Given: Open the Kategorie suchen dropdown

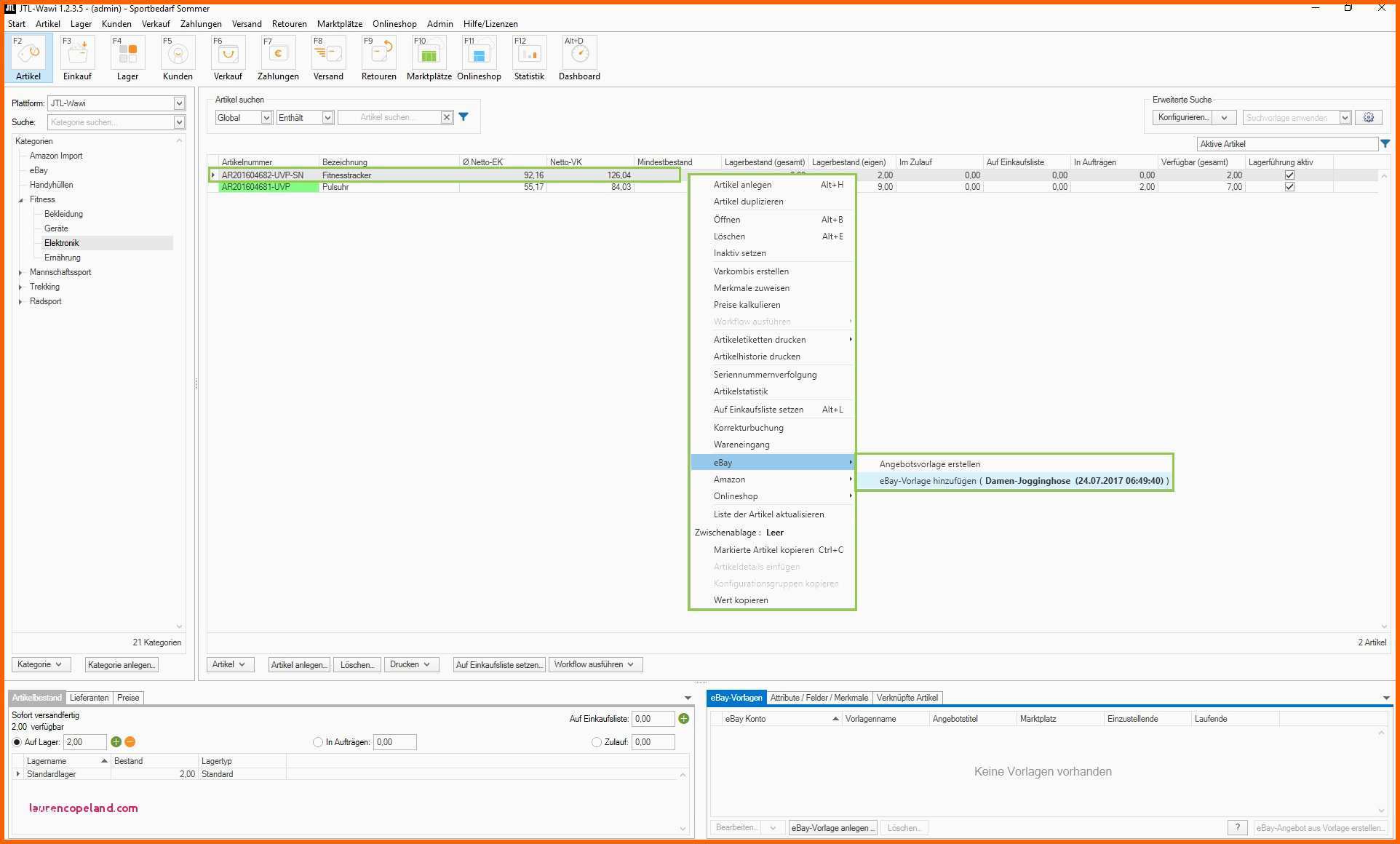Looking at the screenshot, I should (179, 122).
